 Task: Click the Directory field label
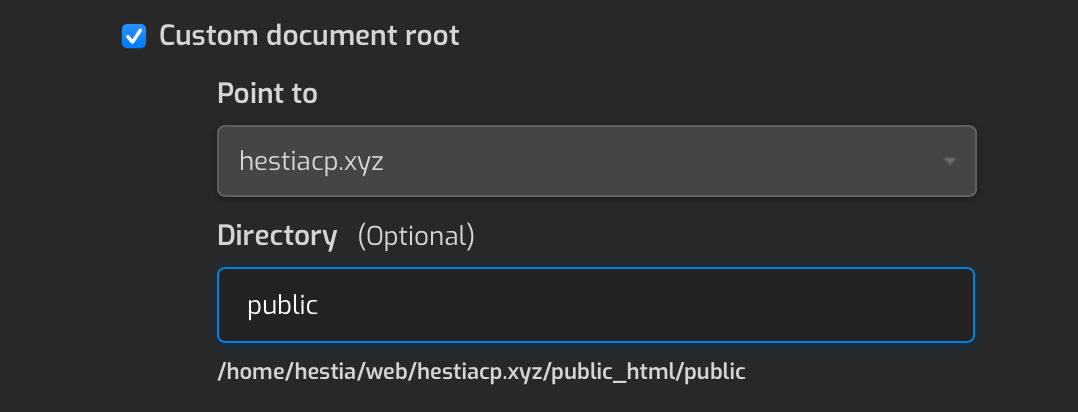pyautogui.click(x=277, y=236)
